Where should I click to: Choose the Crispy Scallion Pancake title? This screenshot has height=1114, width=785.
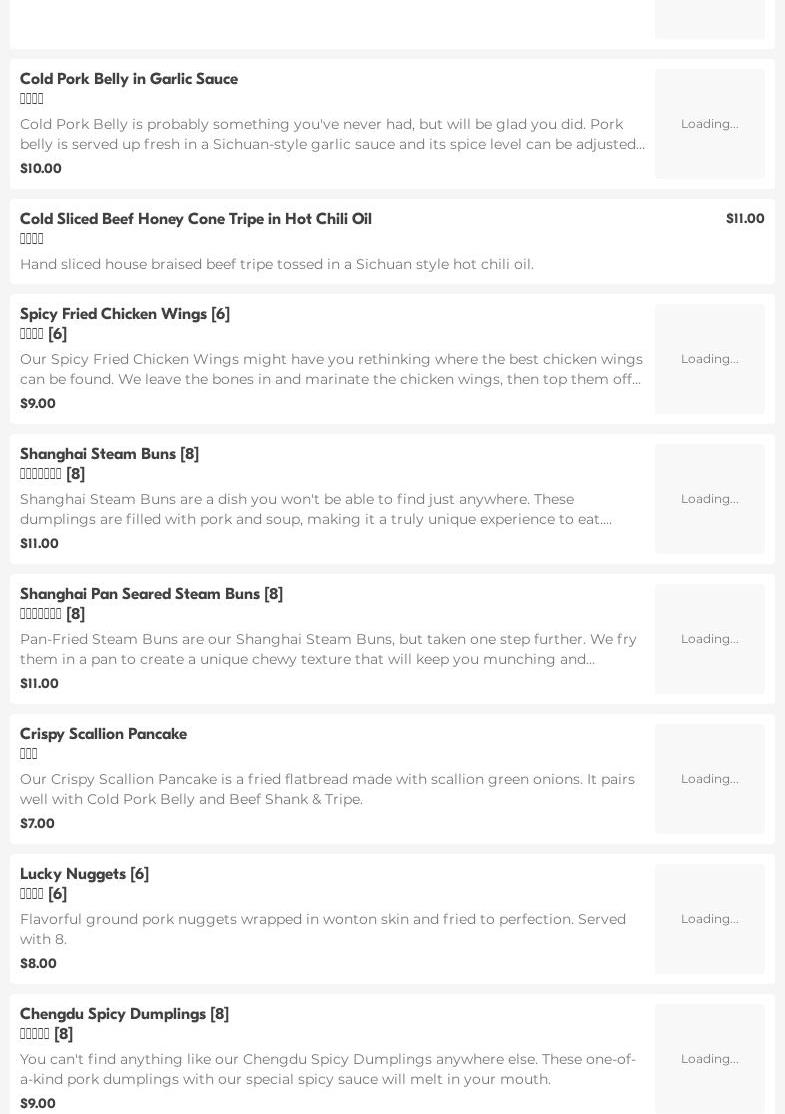coord(103,734)
